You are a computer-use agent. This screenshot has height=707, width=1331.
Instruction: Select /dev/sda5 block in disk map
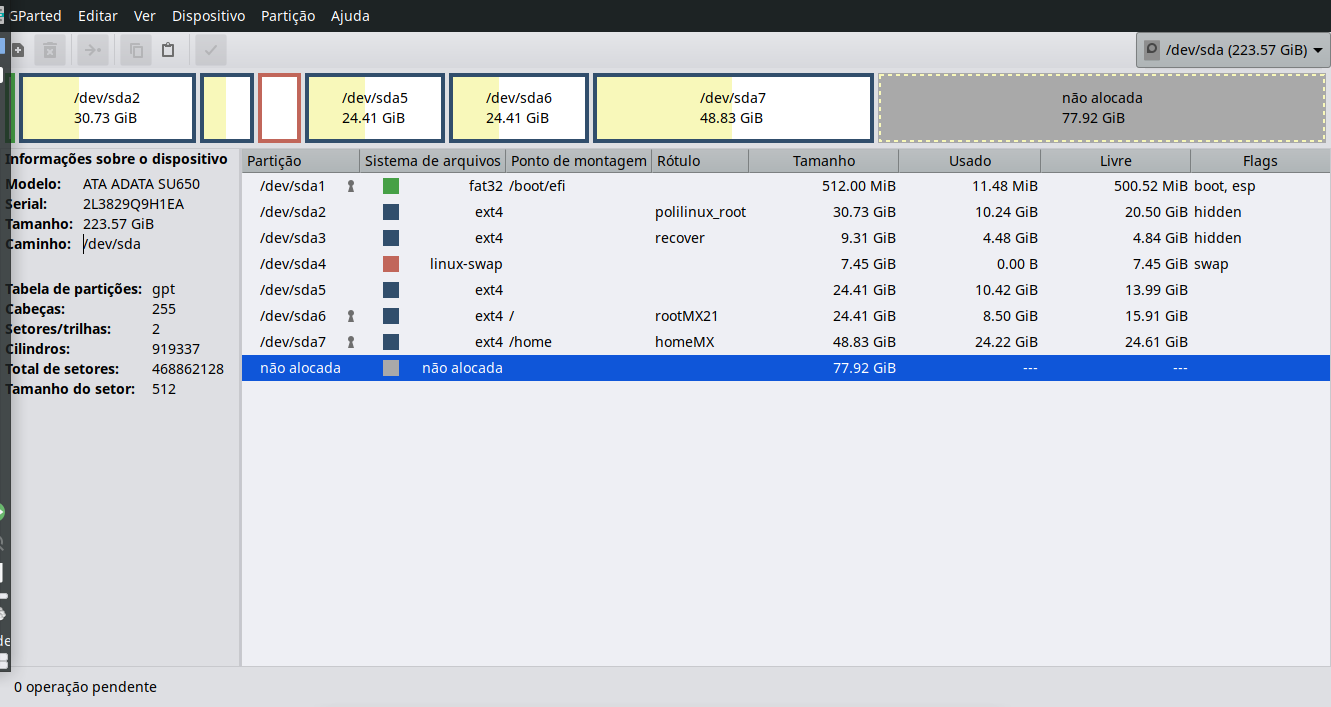click(x=374, y=108)
